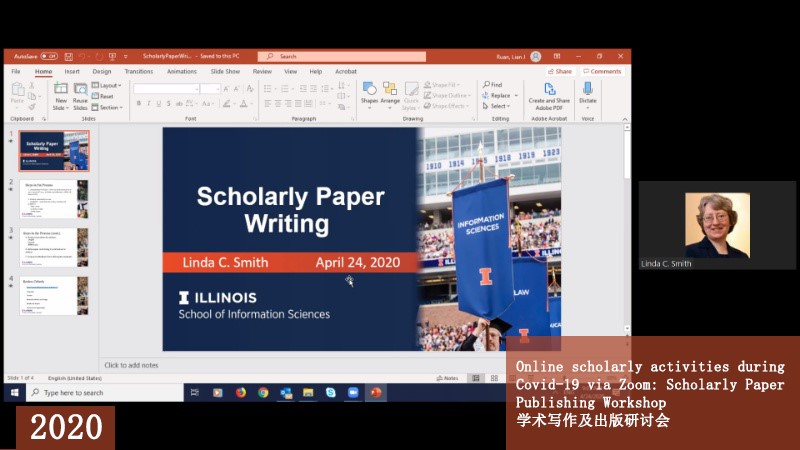The width and height of the screenshot is (800, 450).
Task: Toggle Italic formatting
Action: click(148, 104)
